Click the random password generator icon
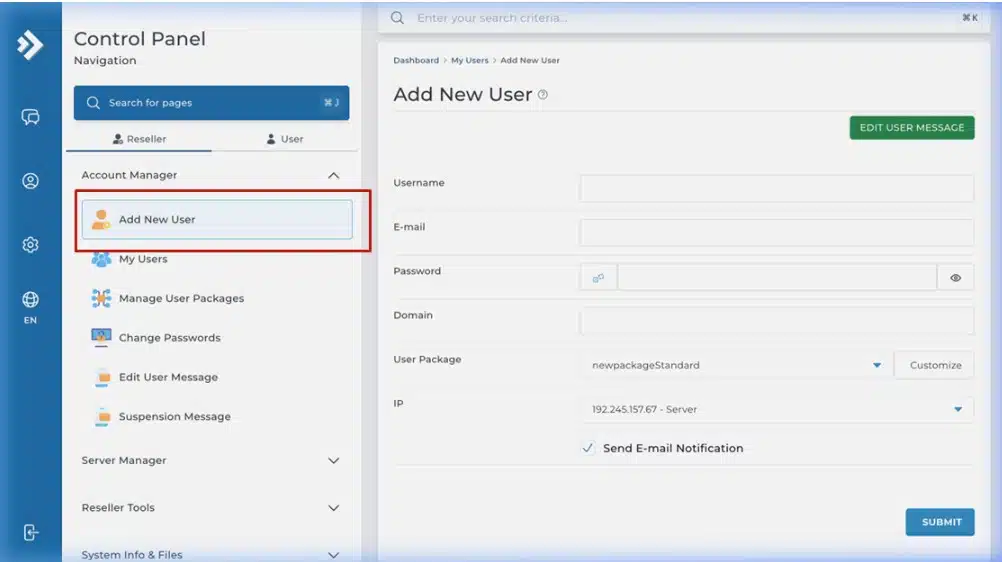 (598, 277)
